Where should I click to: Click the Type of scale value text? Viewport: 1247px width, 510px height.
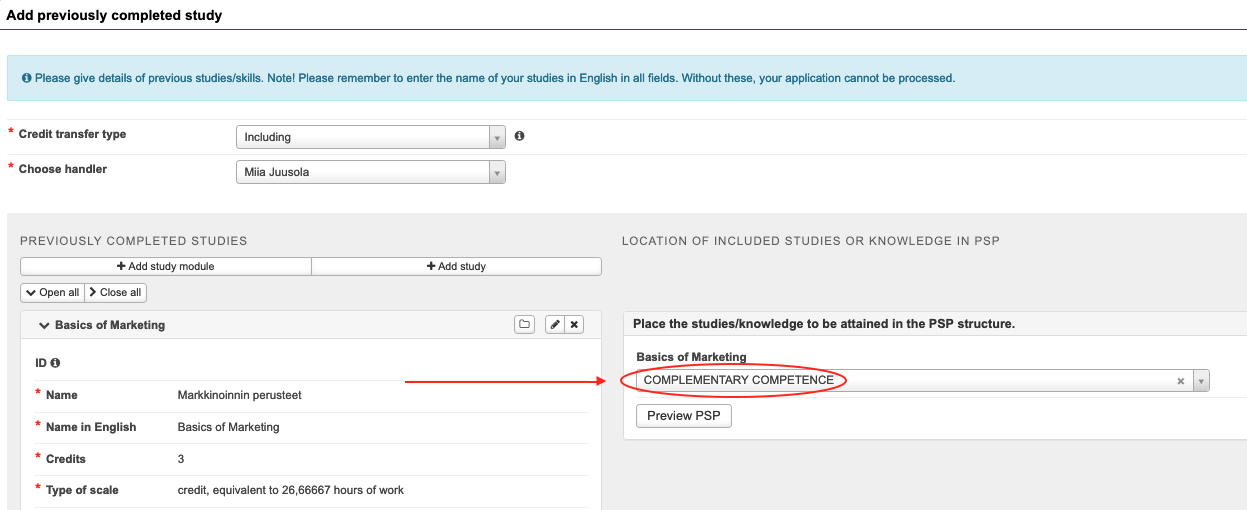pyautogui.click(x=290, y=490)
